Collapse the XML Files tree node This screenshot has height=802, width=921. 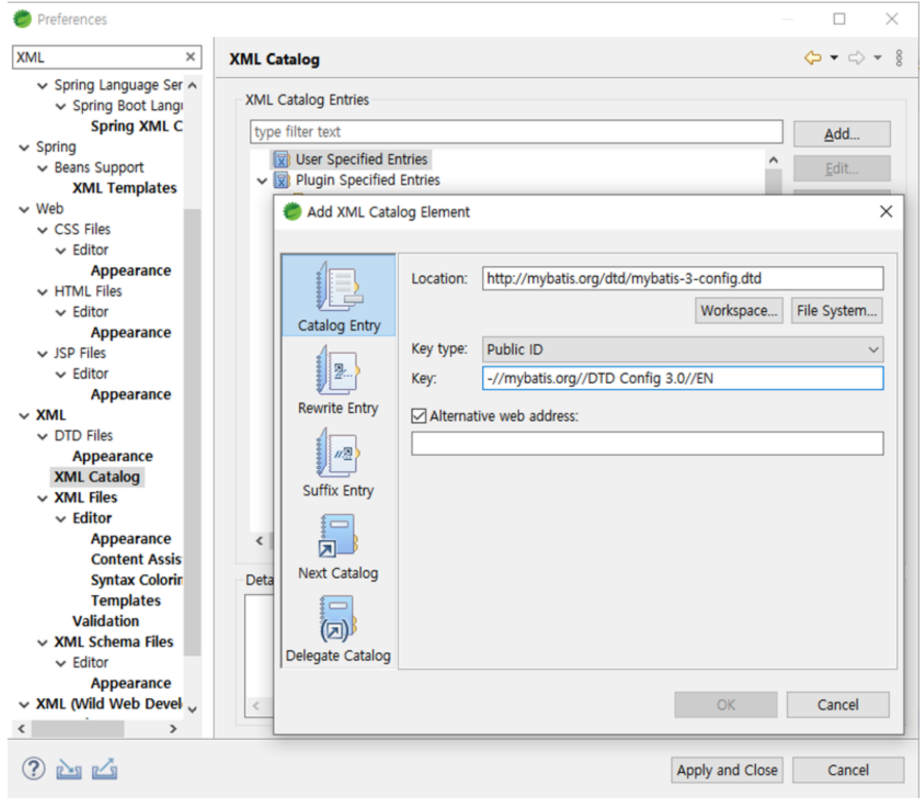(42, 499)
